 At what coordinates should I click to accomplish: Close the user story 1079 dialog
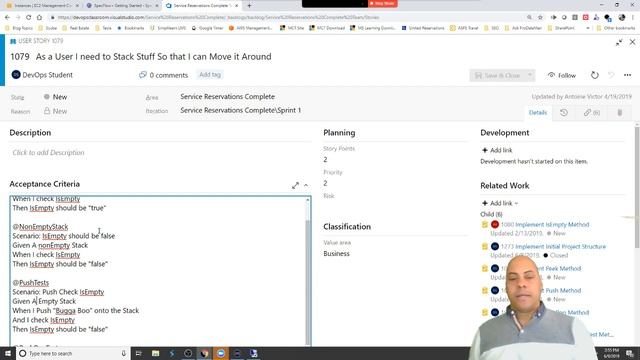click(x=632, y=42)
